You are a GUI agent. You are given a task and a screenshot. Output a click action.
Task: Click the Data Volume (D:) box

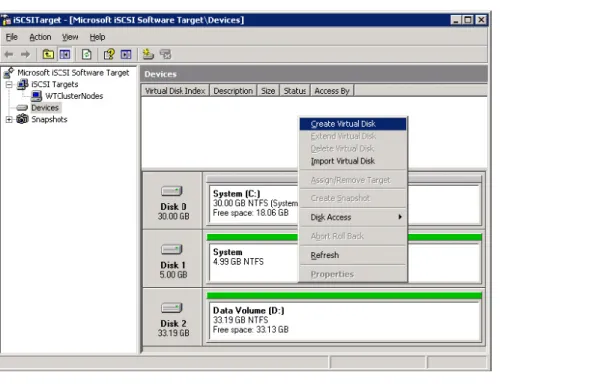tap(344, 321)
